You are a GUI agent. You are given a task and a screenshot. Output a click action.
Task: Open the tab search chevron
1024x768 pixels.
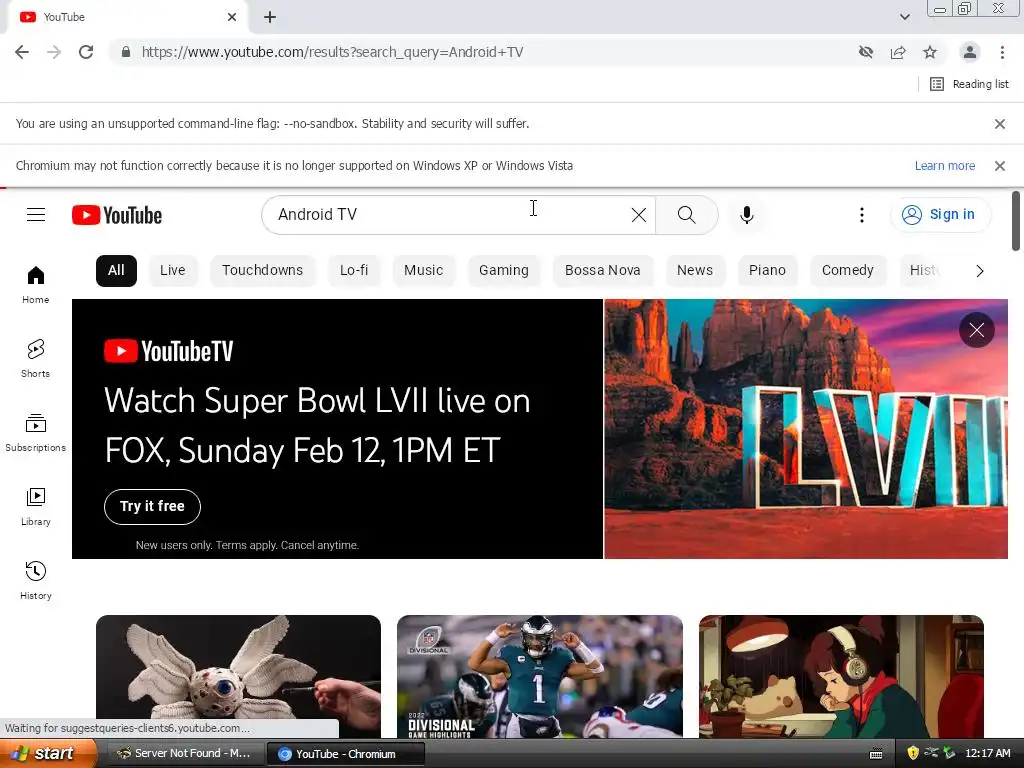(904, 17)
